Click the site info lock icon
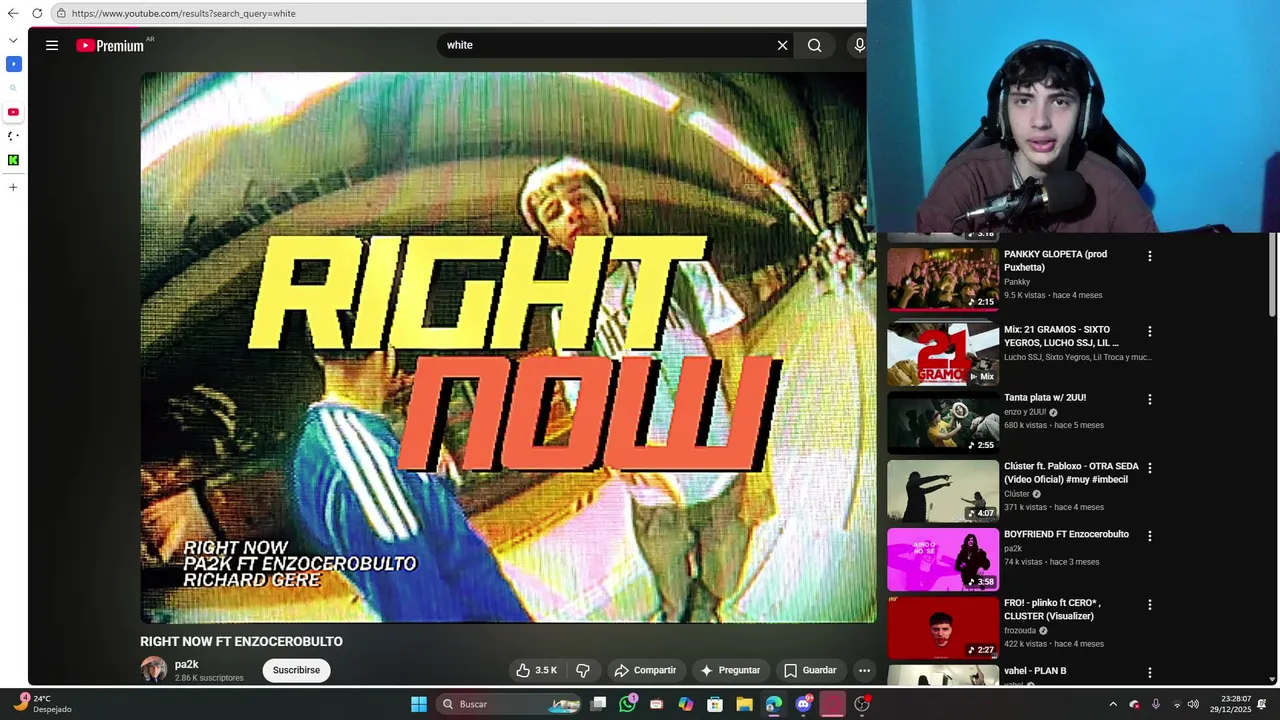 pos(62,13)
